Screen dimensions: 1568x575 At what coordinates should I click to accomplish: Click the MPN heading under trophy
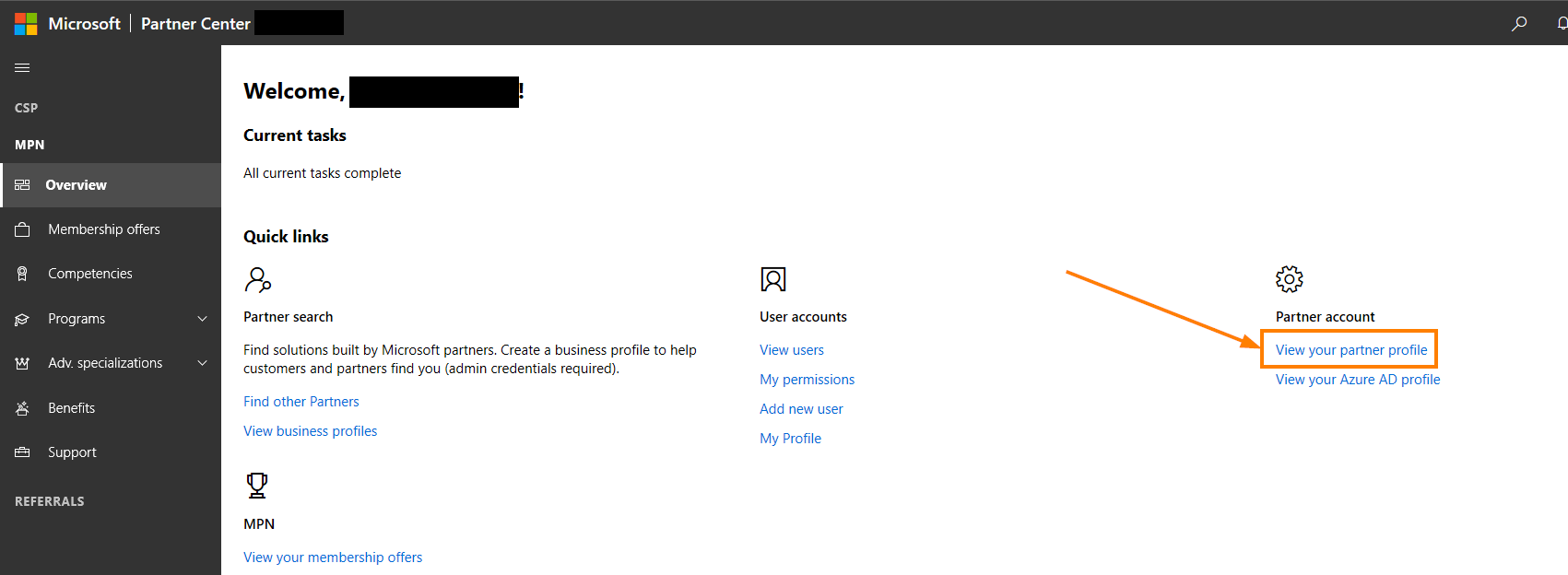[259, 524]
